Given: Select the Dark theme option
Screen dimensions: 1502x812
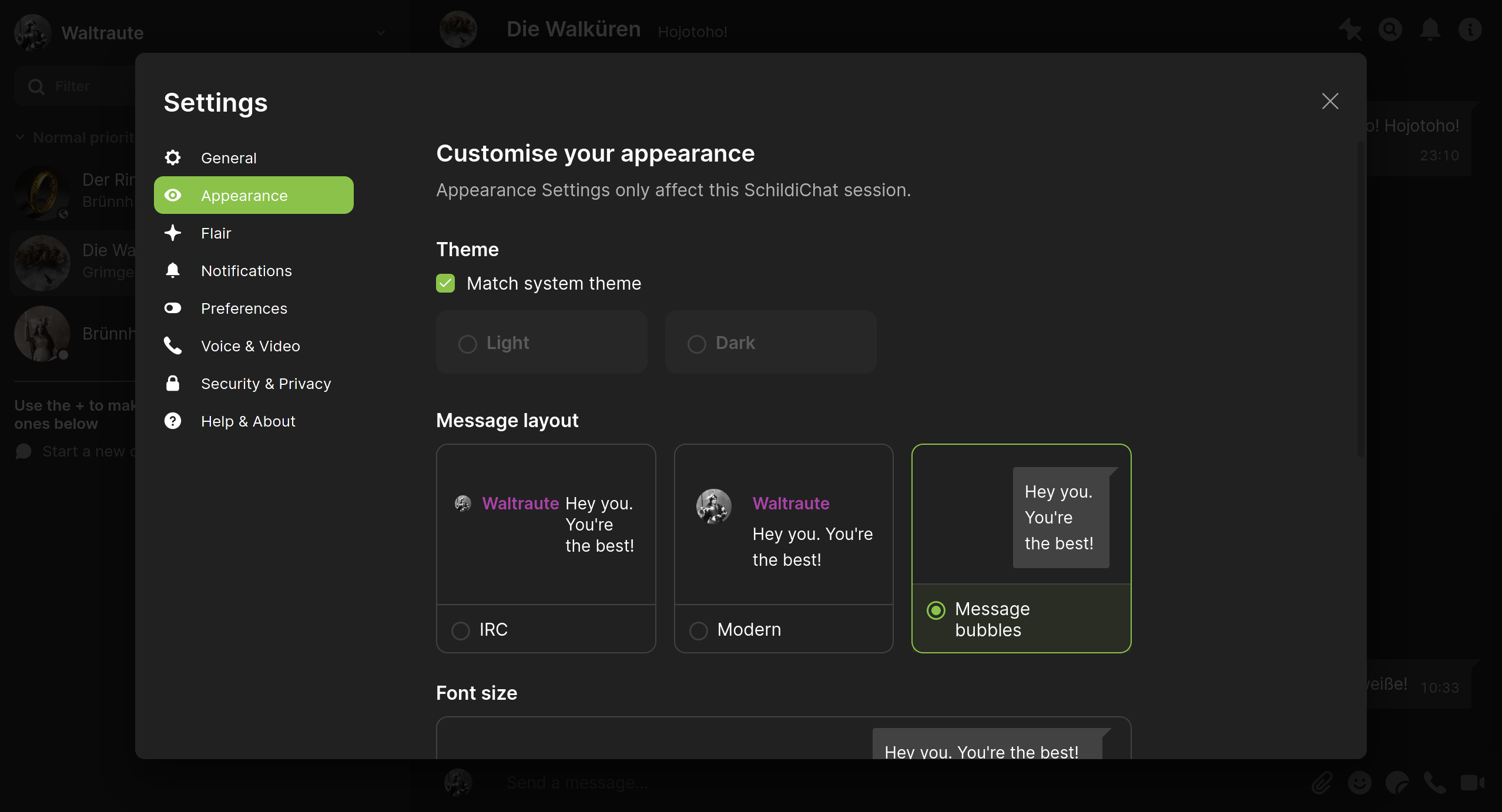Looking at the screenshot, I should (697, 344).
